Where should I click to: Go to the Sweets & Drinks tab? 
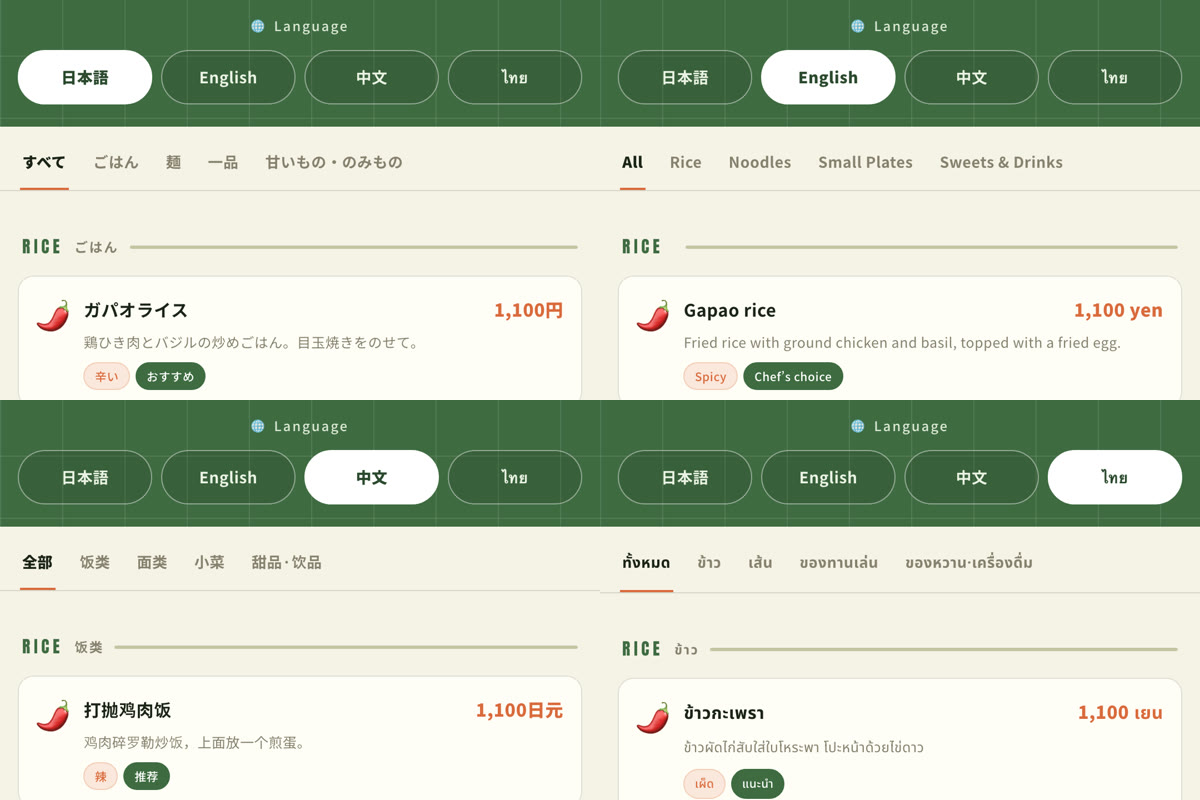[x=1001, y=162]
